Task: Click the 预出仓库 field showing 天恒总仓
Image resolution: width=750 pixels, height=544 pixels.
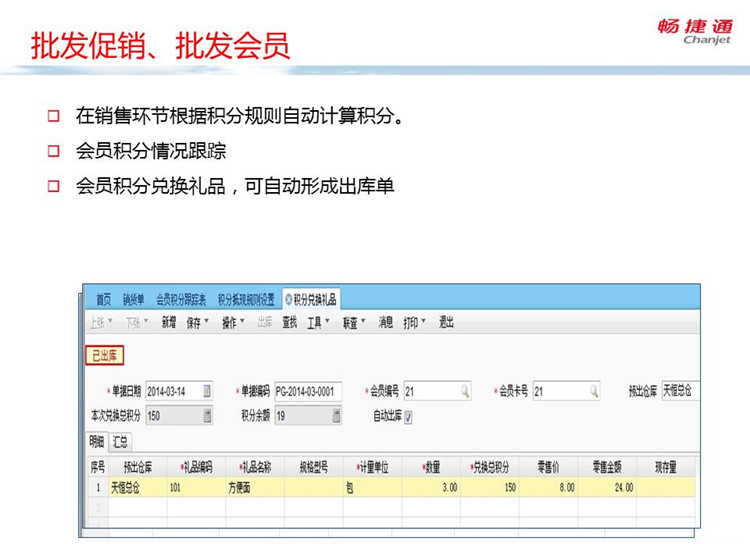Action: click(681, 390)
